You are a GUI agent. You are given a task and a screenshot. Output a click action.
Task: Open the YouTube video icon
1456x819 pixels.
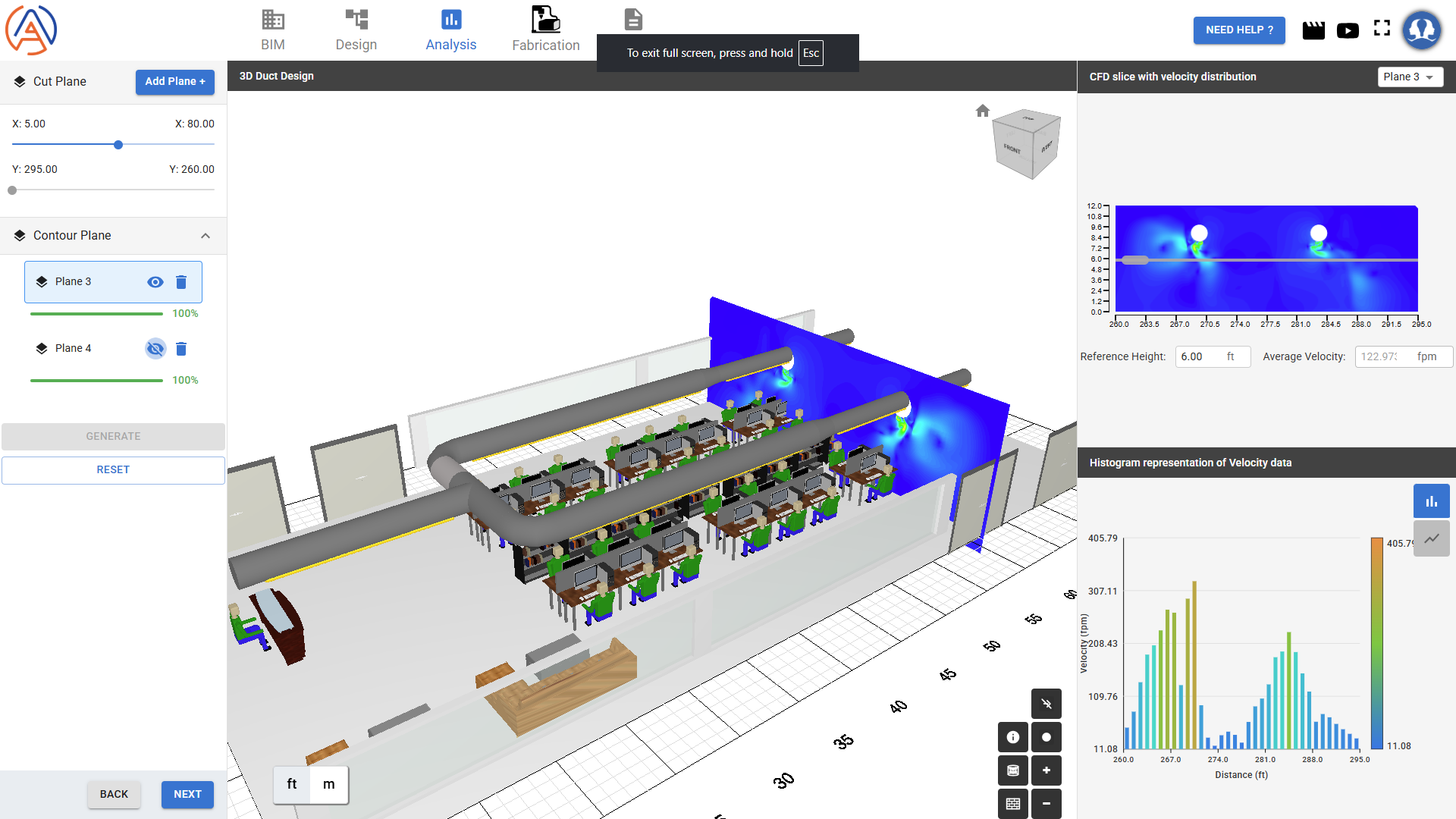pos(1348,30)
